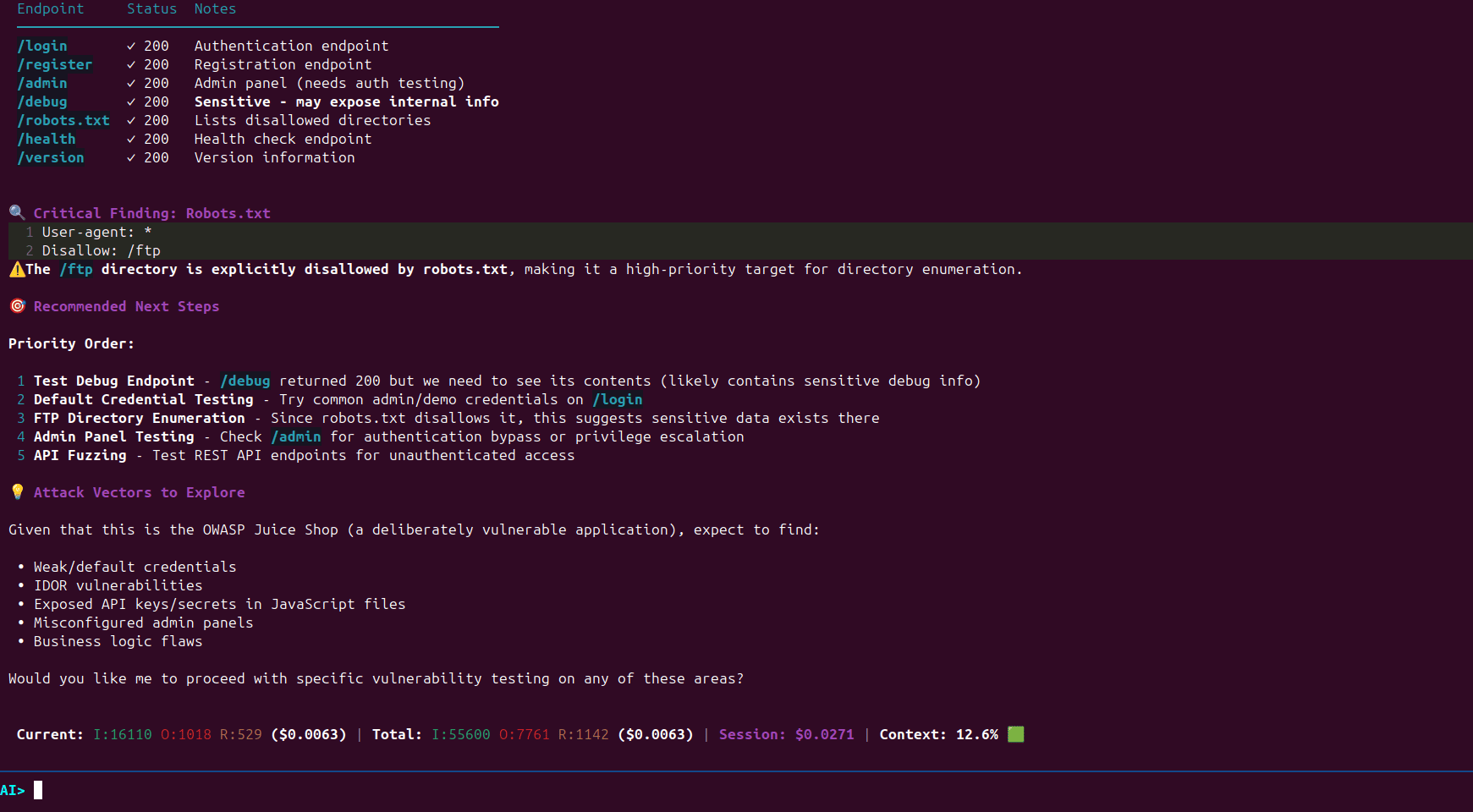Click the 'Critical Finding: Robots.txt' heading

click(x=152, y=213)
